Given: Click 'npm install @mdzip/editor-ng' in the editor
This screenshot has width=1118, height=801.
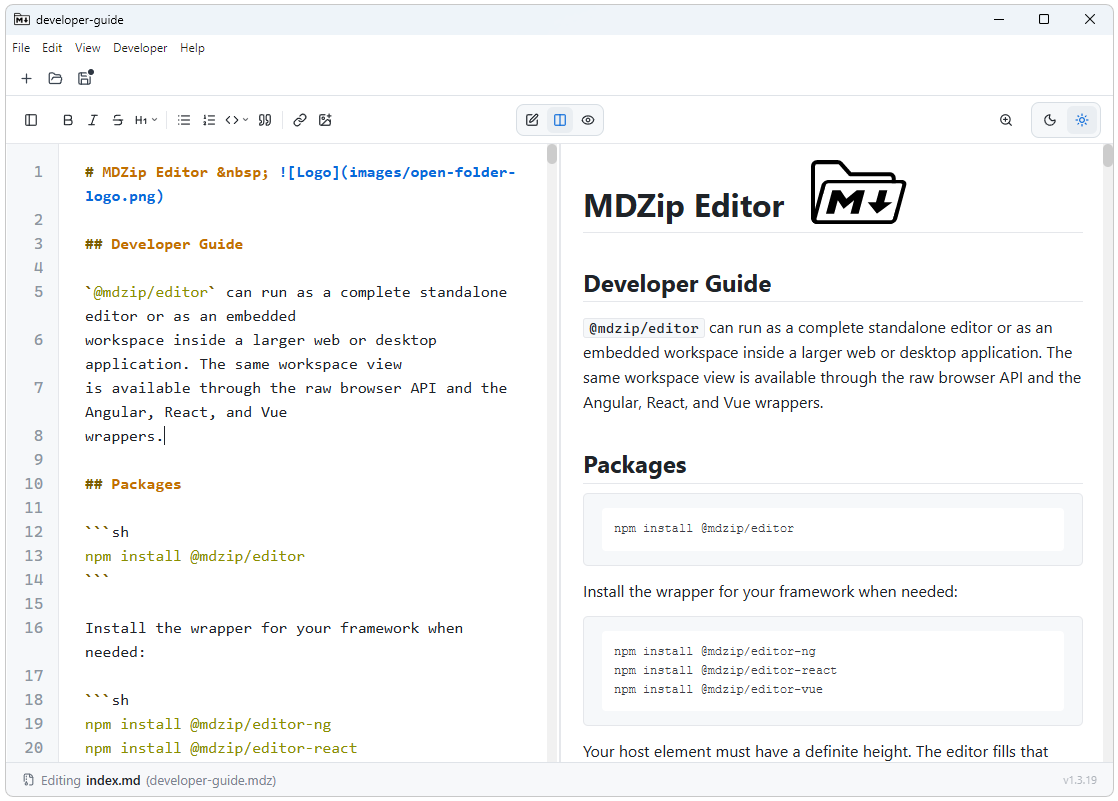Looking at the screenshot, I should pos(208,724).
